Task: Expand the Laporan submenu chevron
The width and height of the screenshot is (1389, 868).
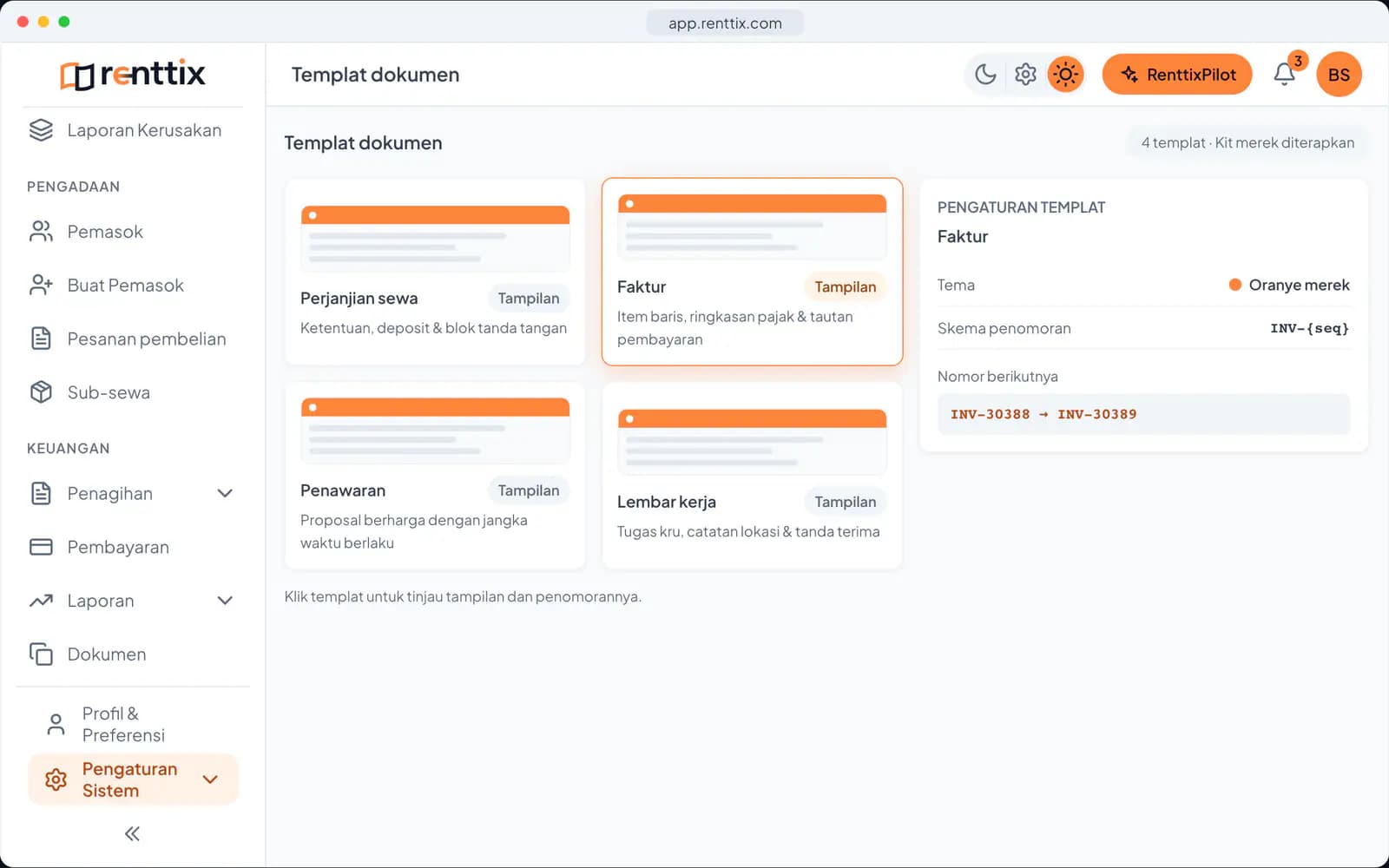Action: tap(225, 601)
